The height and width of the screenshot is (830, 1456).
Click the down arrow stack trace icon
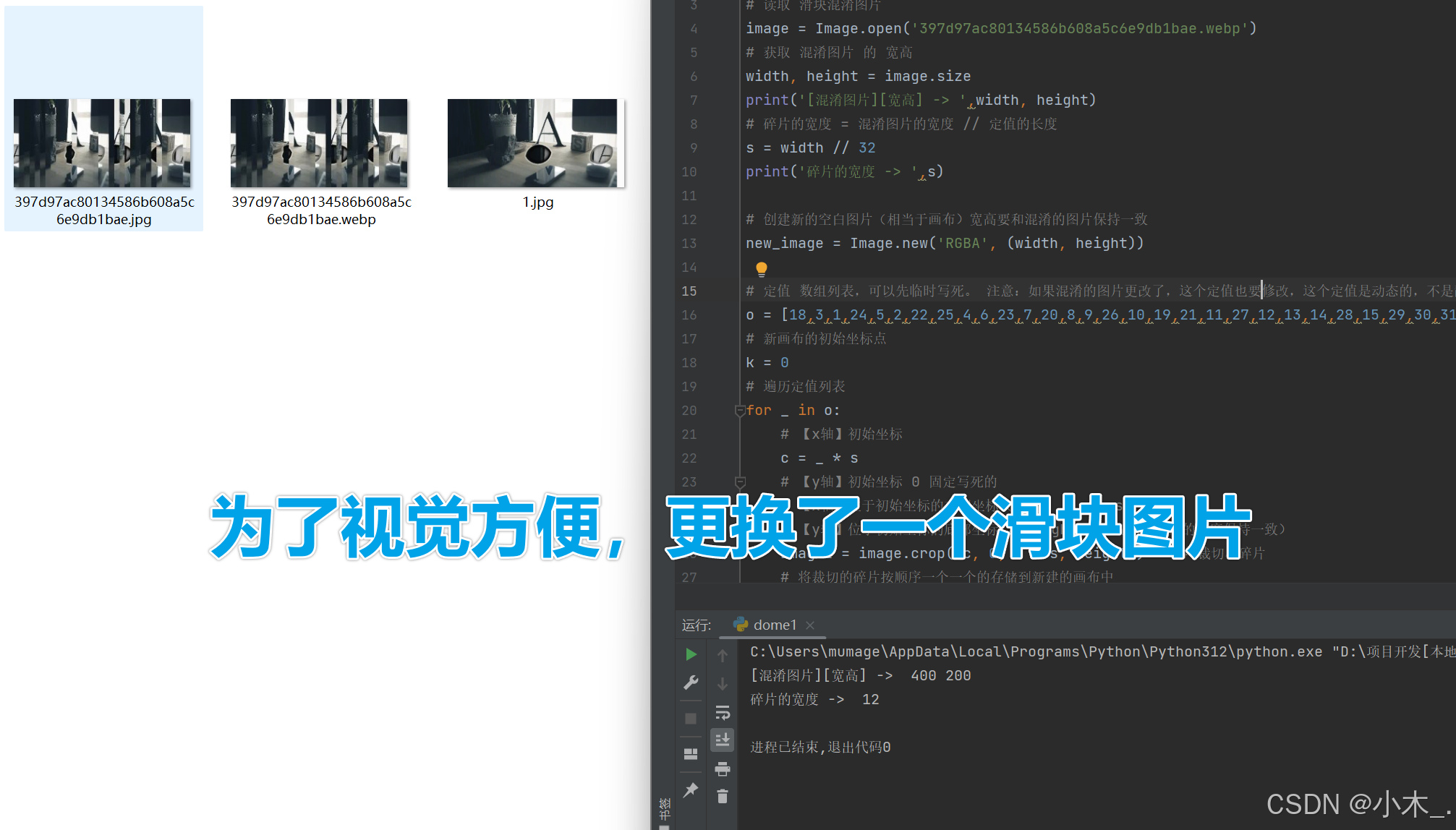point(722,684)
